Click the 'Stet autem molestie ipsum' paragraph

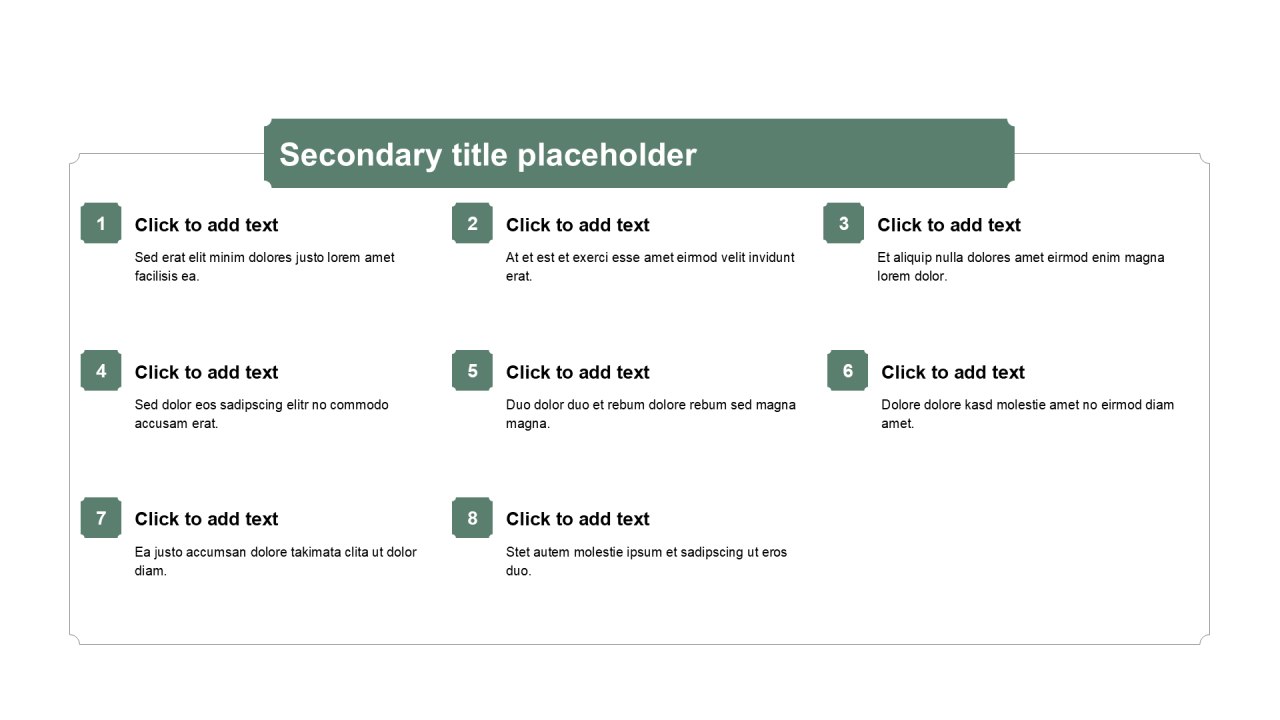(x=646, y=561)
